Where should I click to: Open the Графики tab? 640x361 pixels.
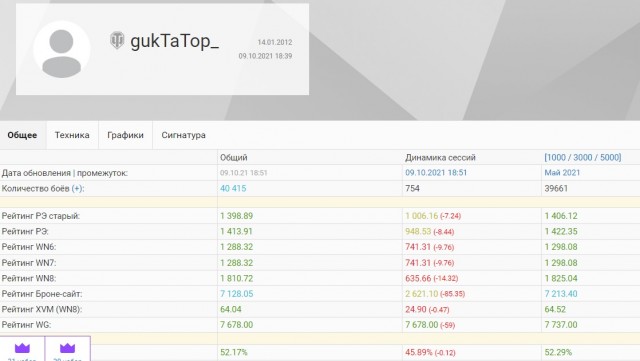click(x=125, y=135)
